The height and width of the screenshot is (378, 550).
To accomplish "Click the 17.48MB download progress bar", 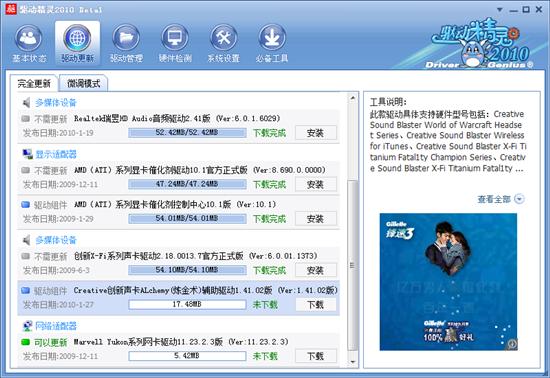I will [x=187, y=304].
